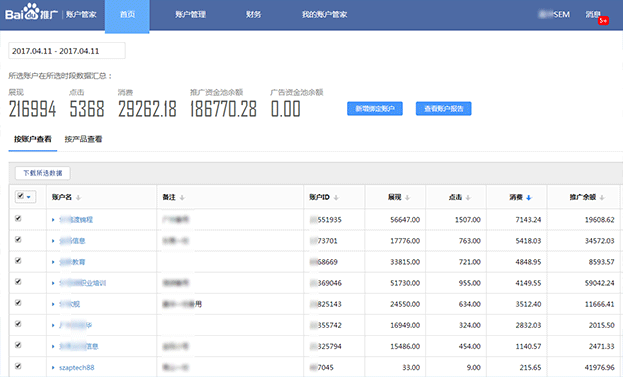The image size is (623, 377).
Task: Open 我的账户管家 menu
Action: click(x=324, y=15)
